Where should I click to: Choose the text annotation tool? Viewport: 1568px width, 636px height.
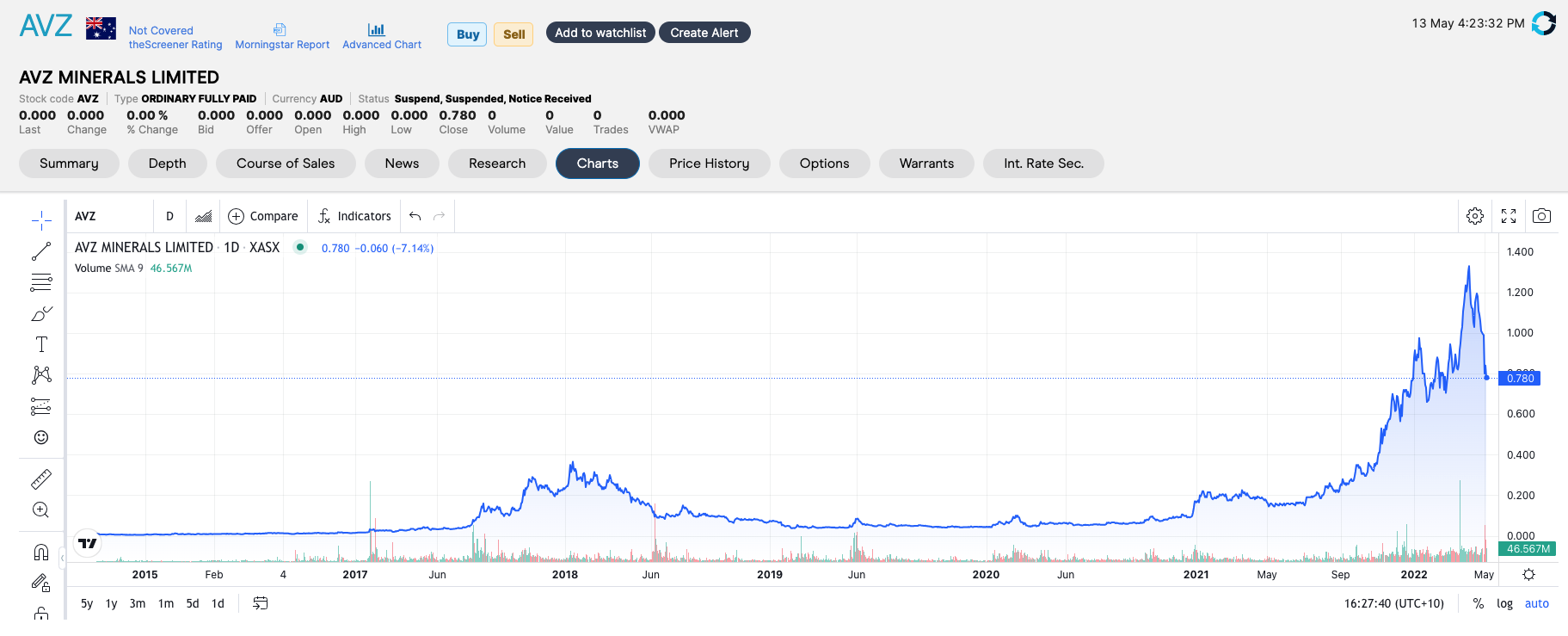pos(41,344)
